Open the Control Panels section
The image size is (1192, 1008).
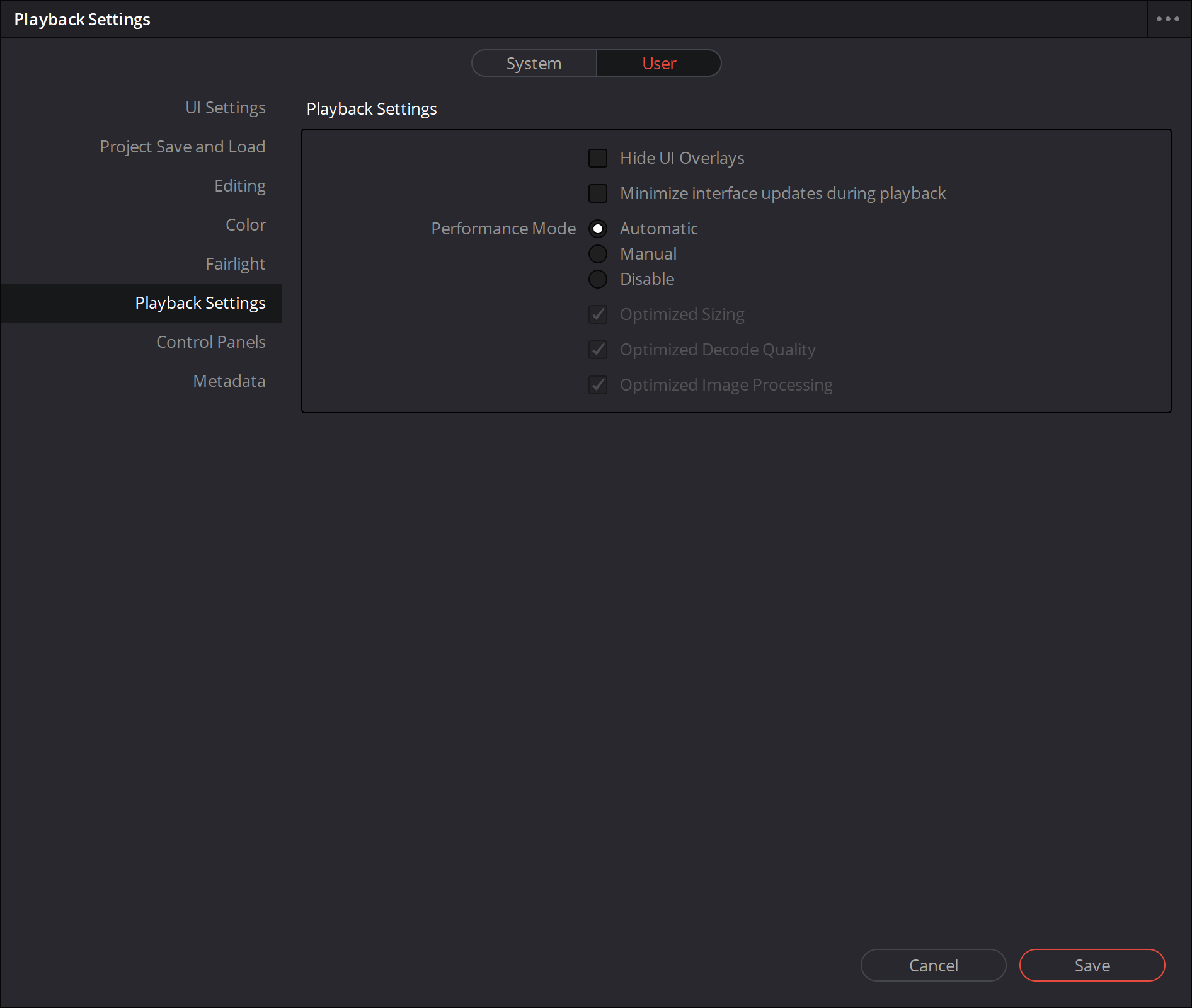pyautogui.click(x=210, y=341)
